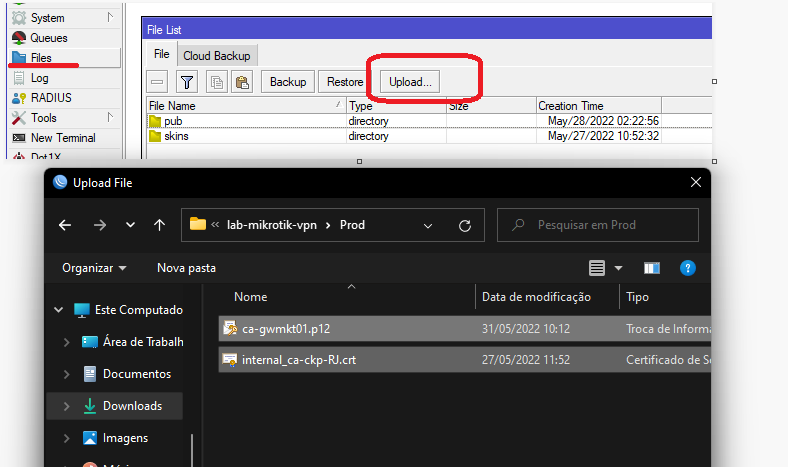
Task: Select Imagens in the navigation tree
Action: click(115, 438)
